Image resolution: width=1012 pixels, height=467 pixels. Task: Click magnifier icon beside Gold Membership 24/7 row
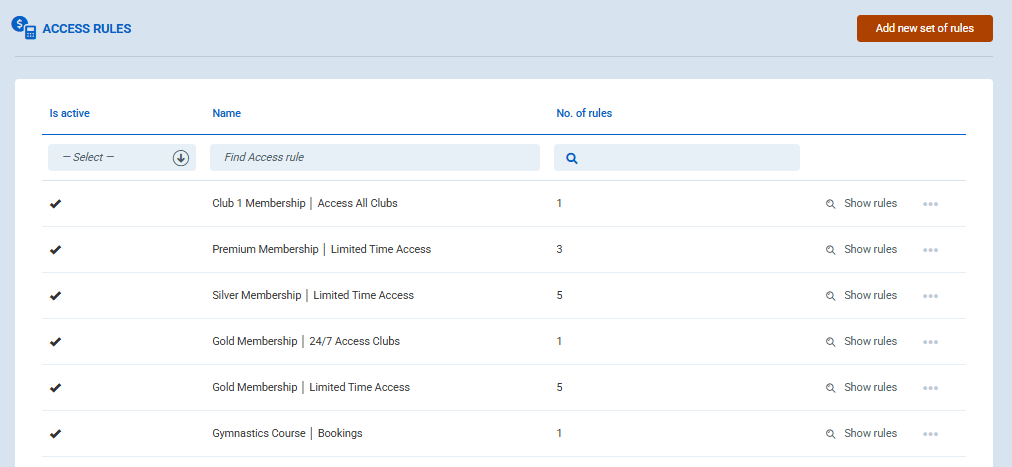[x=830, y=342]
